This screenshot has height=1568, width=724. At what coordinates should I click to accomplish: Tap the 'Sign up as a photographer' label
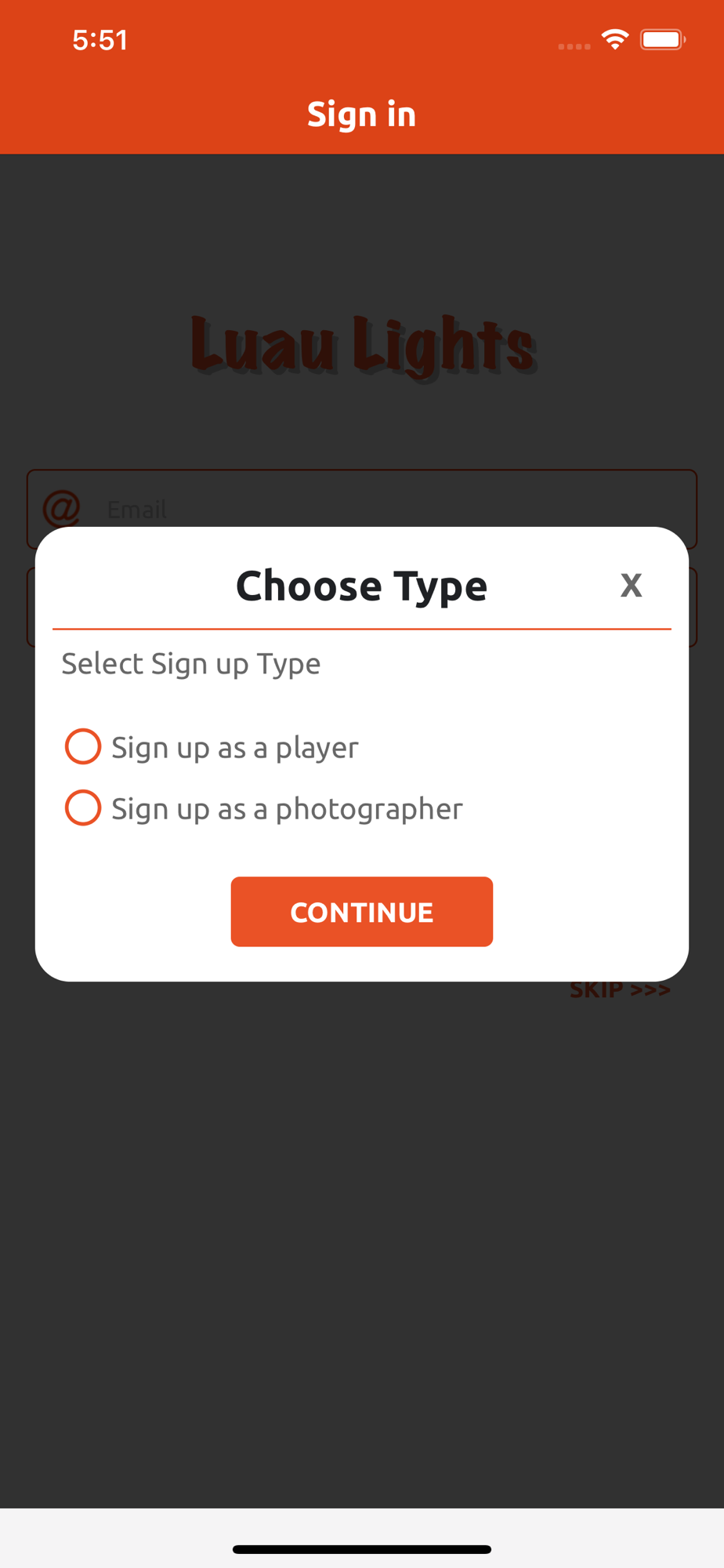click(x=287, y=808)
